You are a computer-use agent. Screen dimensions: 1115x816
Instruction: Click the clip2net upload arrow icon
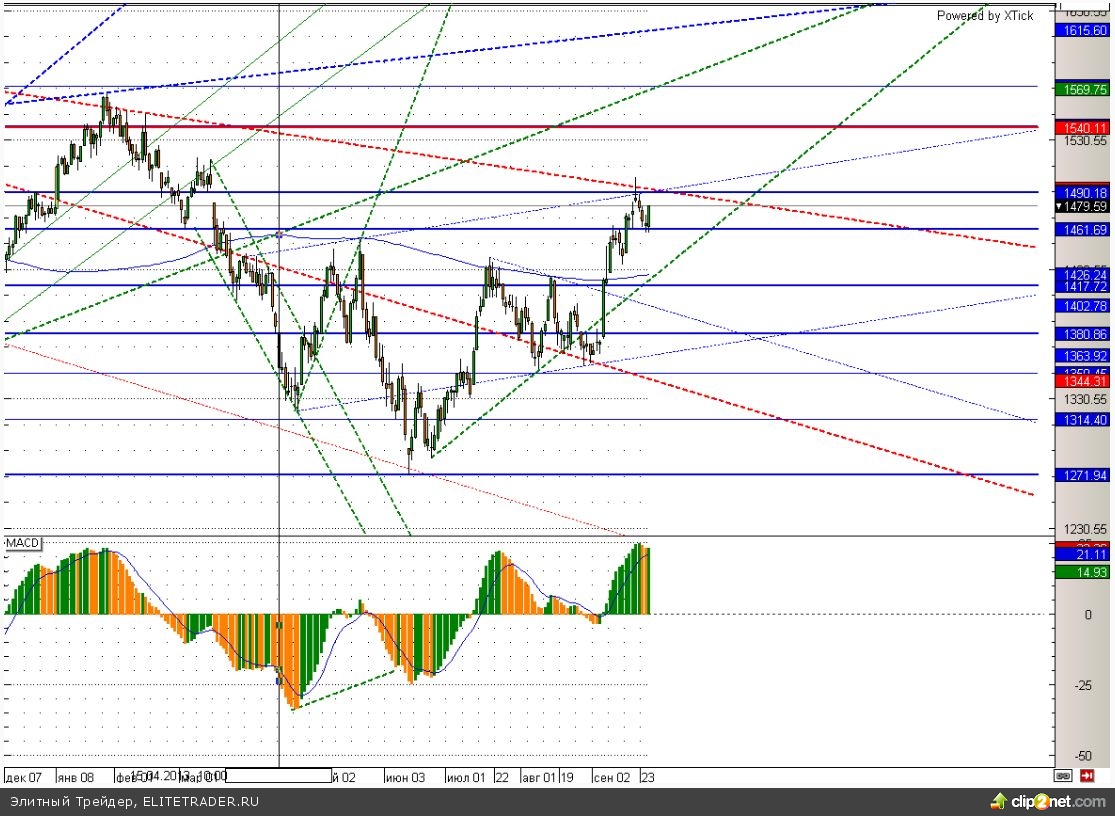(997, 801)
